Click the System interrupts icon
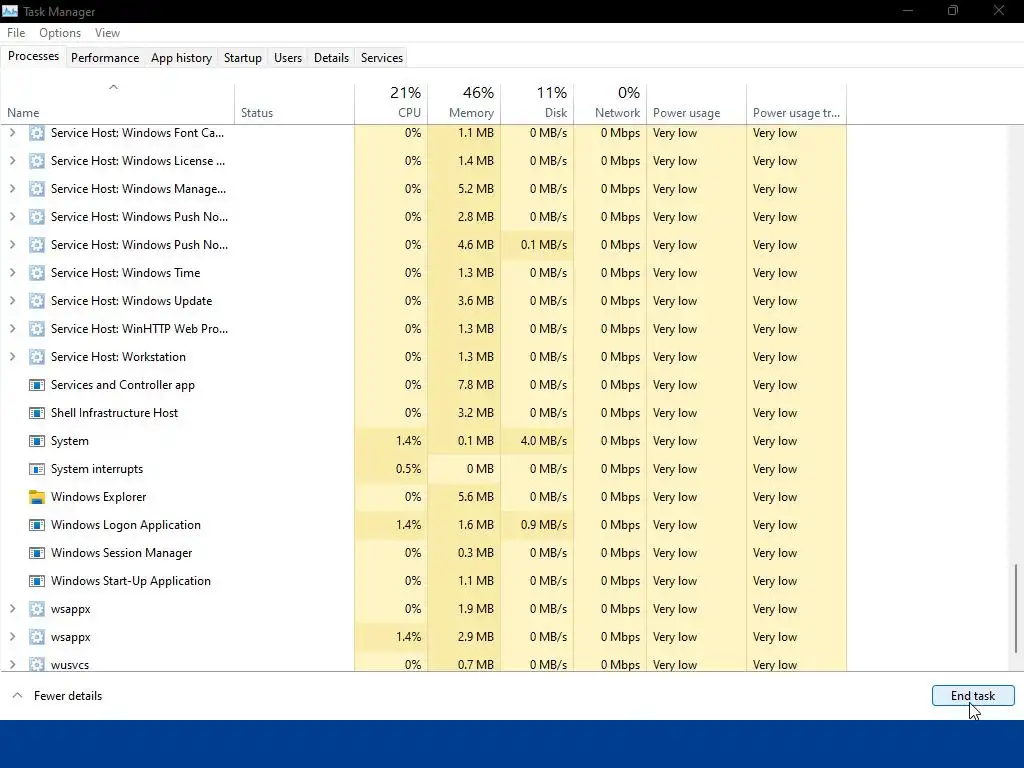The width and height of the screenshot is (1024, 768). coord(37,469)
